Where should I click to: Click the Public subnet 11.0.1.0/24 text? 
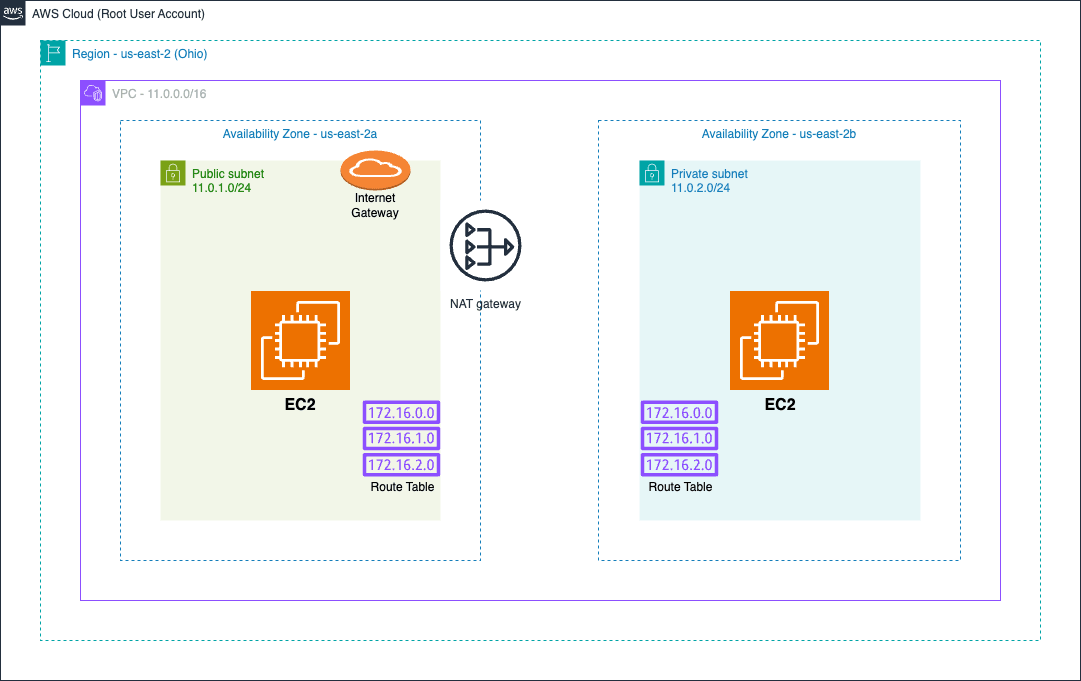point(228,181)
